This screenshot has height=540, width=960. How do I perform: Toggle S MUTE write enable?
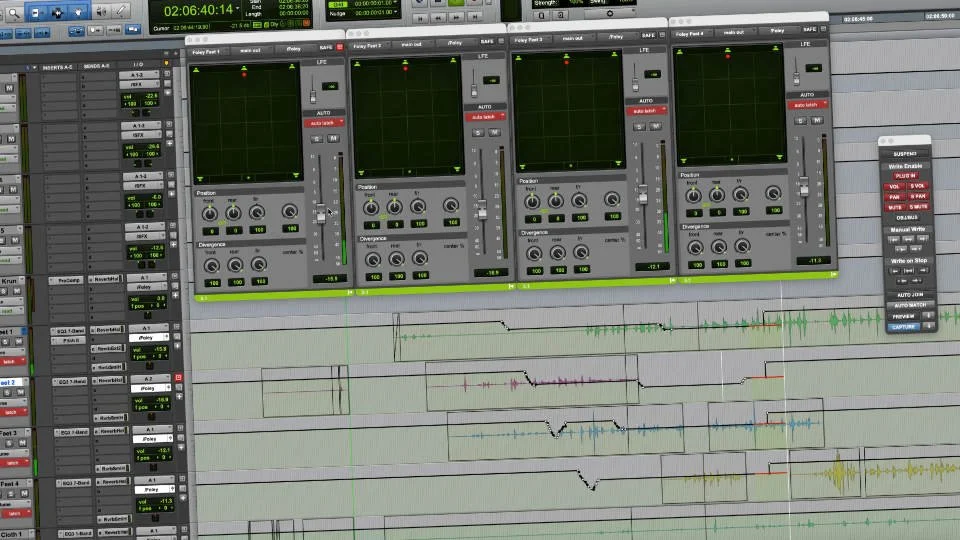click(918, 206)
